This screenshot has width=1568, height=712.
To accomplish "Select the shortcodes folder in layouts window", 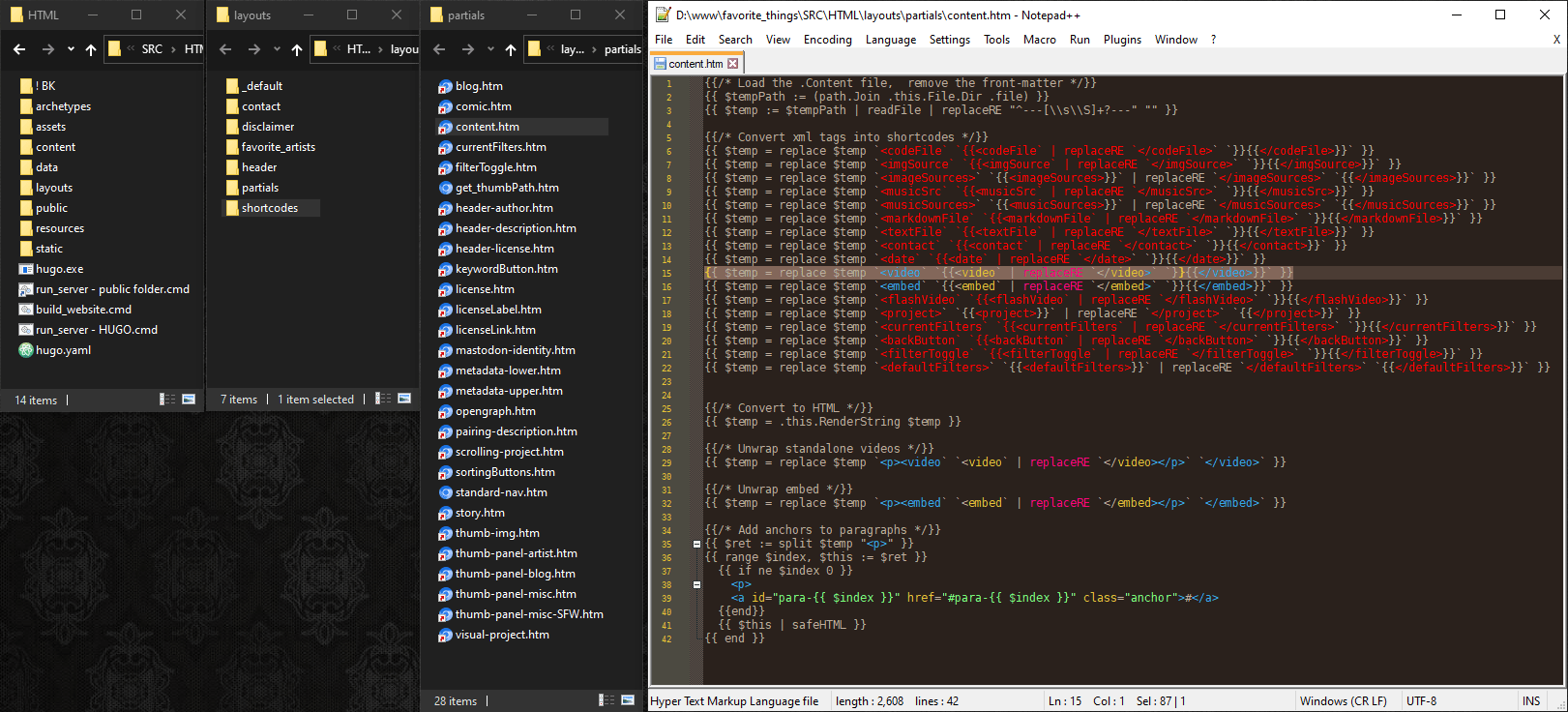I will click(269, 208).
